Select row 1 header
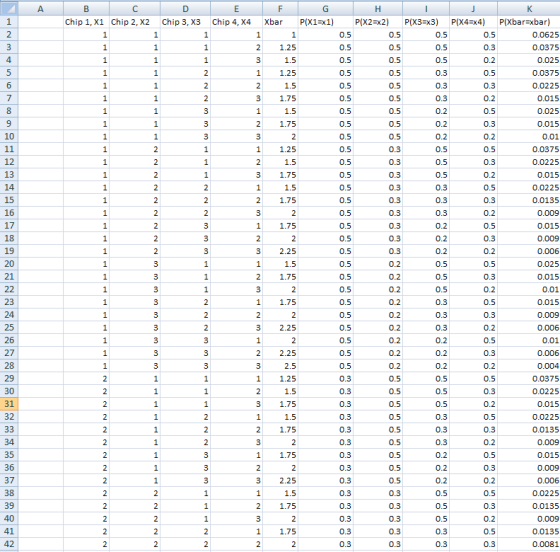The image size is (560, 552). pyautogui.click(x=9, y=22)
